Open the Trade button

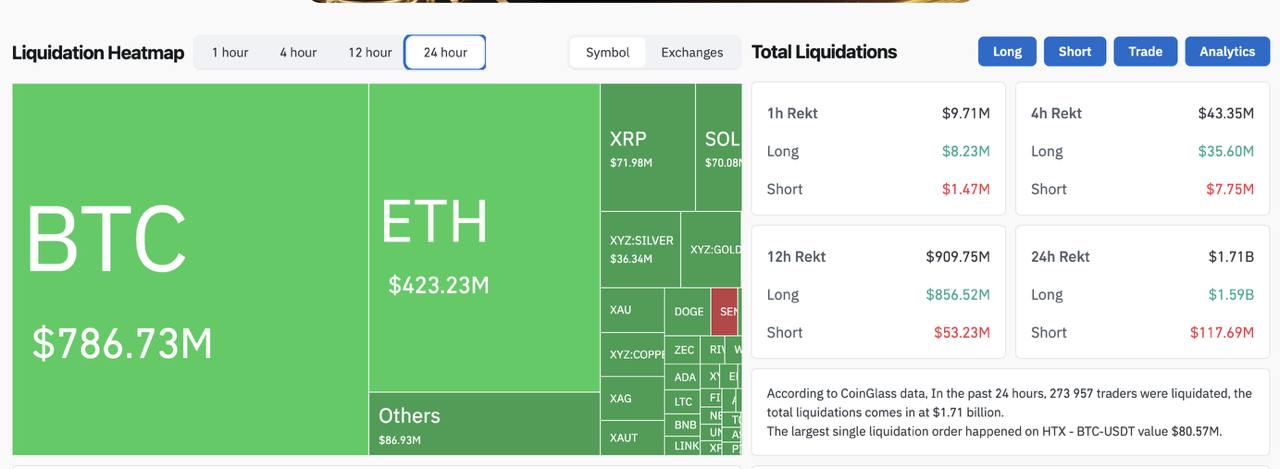1145,52
